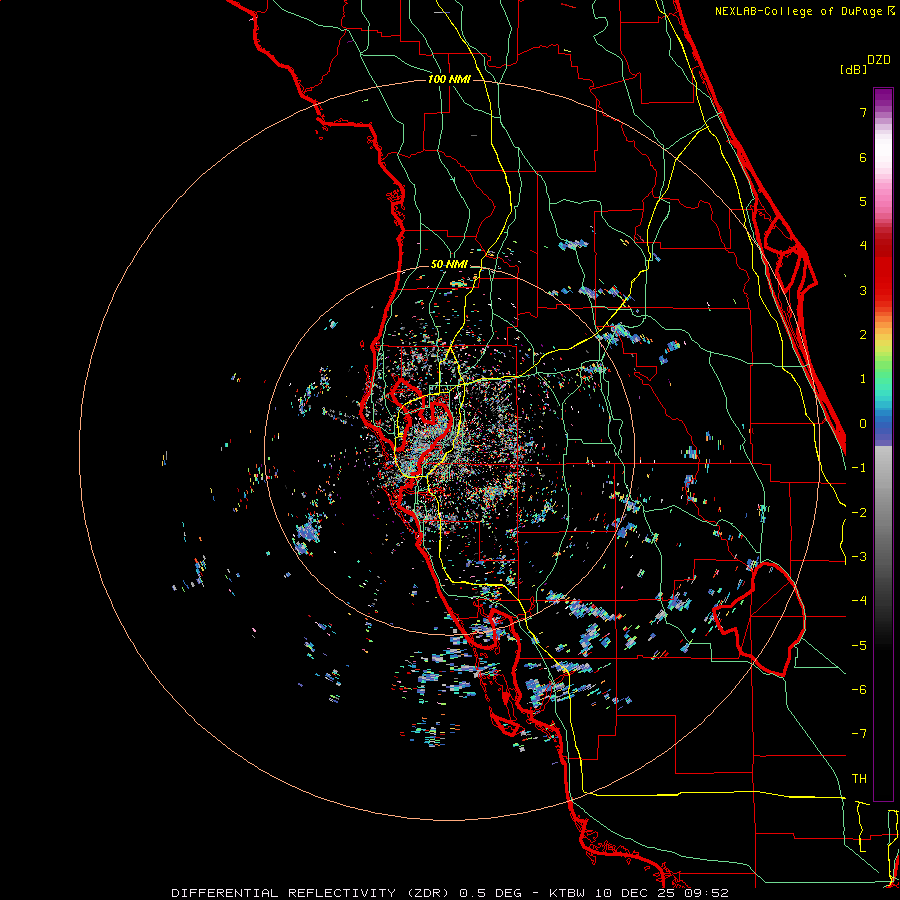Click the ZDR color scale bar

(883, 444)
